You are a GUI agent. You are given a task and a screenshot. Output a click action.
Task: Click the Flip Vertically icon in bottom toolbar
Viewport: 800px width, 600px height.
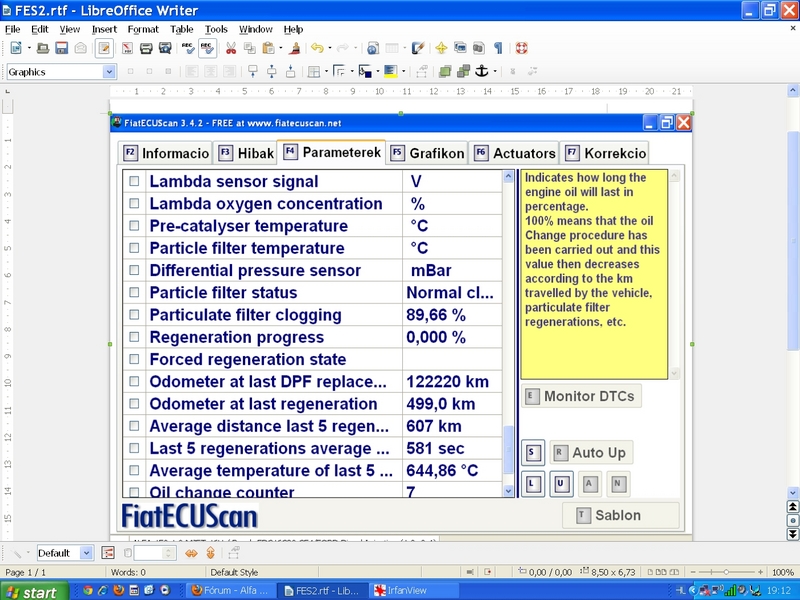point(210,553)
